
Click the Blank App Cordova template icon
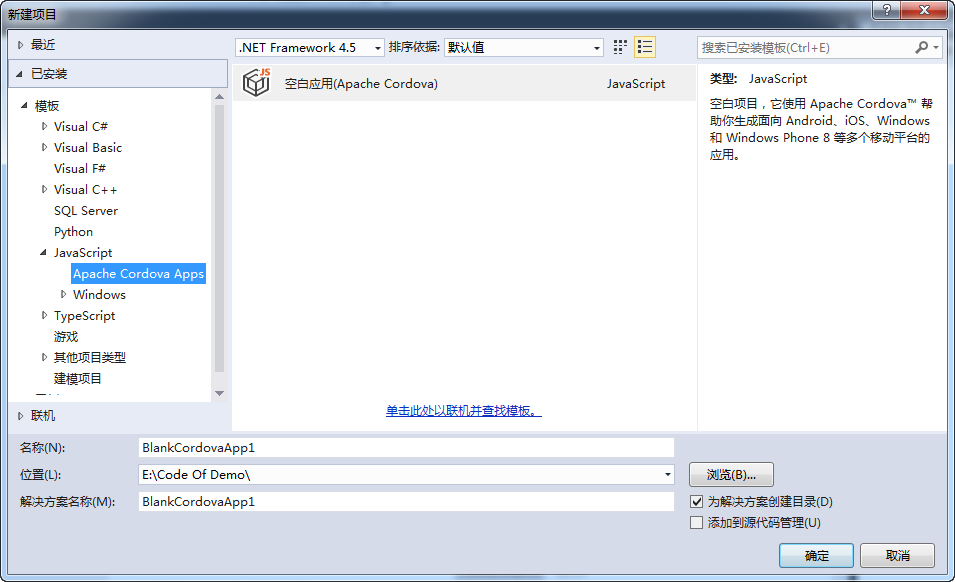257,84
